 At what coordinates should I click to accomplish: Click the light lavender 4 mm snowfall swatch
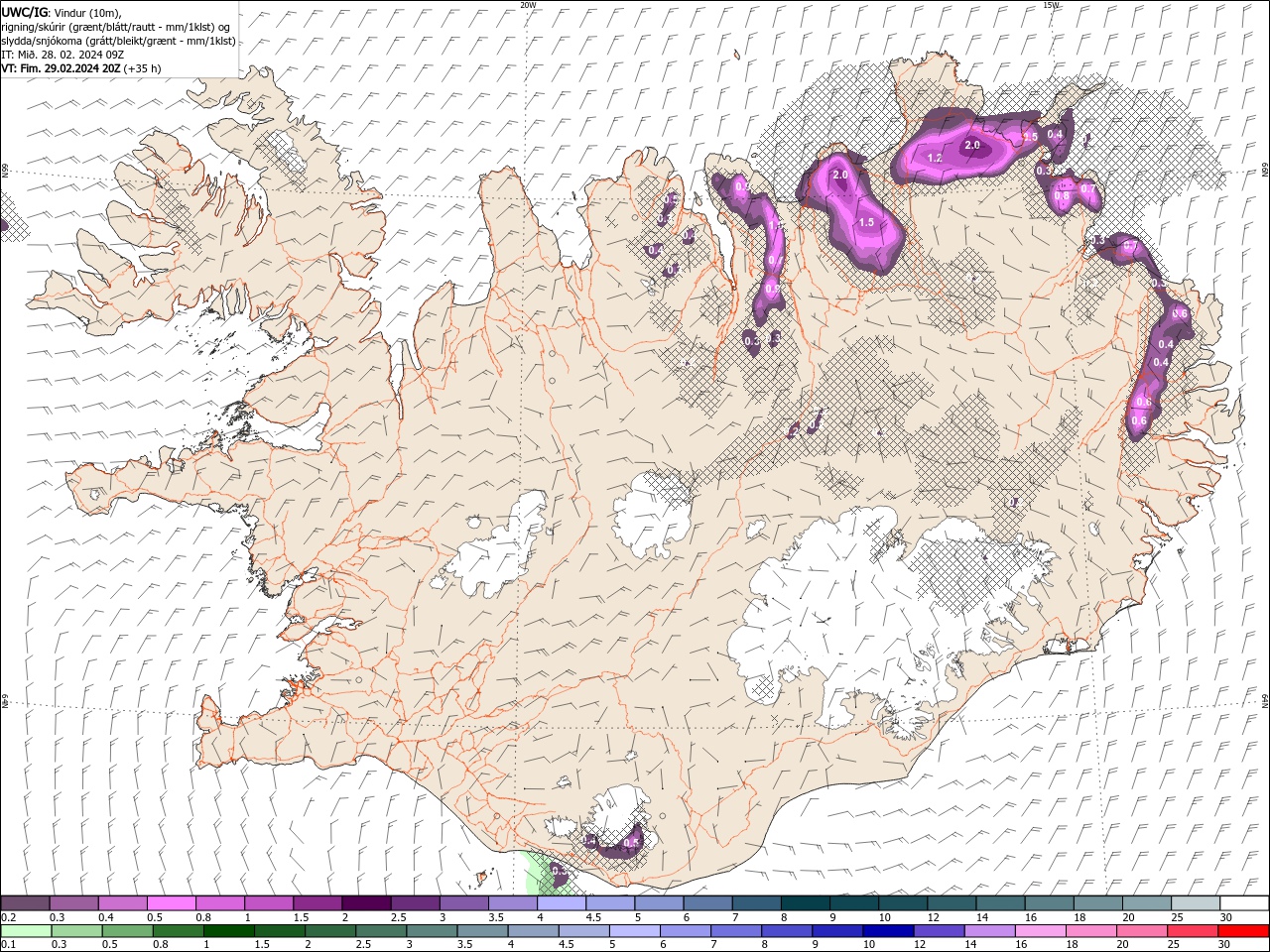[x=561, y=902]
